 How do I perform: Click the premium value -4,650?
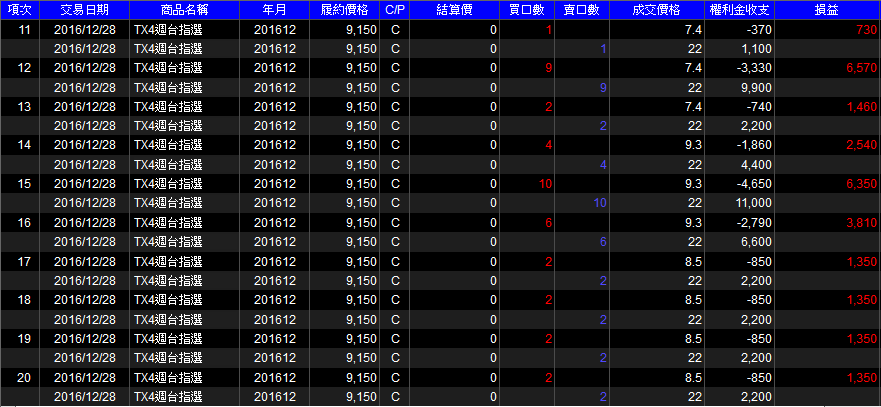[x=755, y=184]
